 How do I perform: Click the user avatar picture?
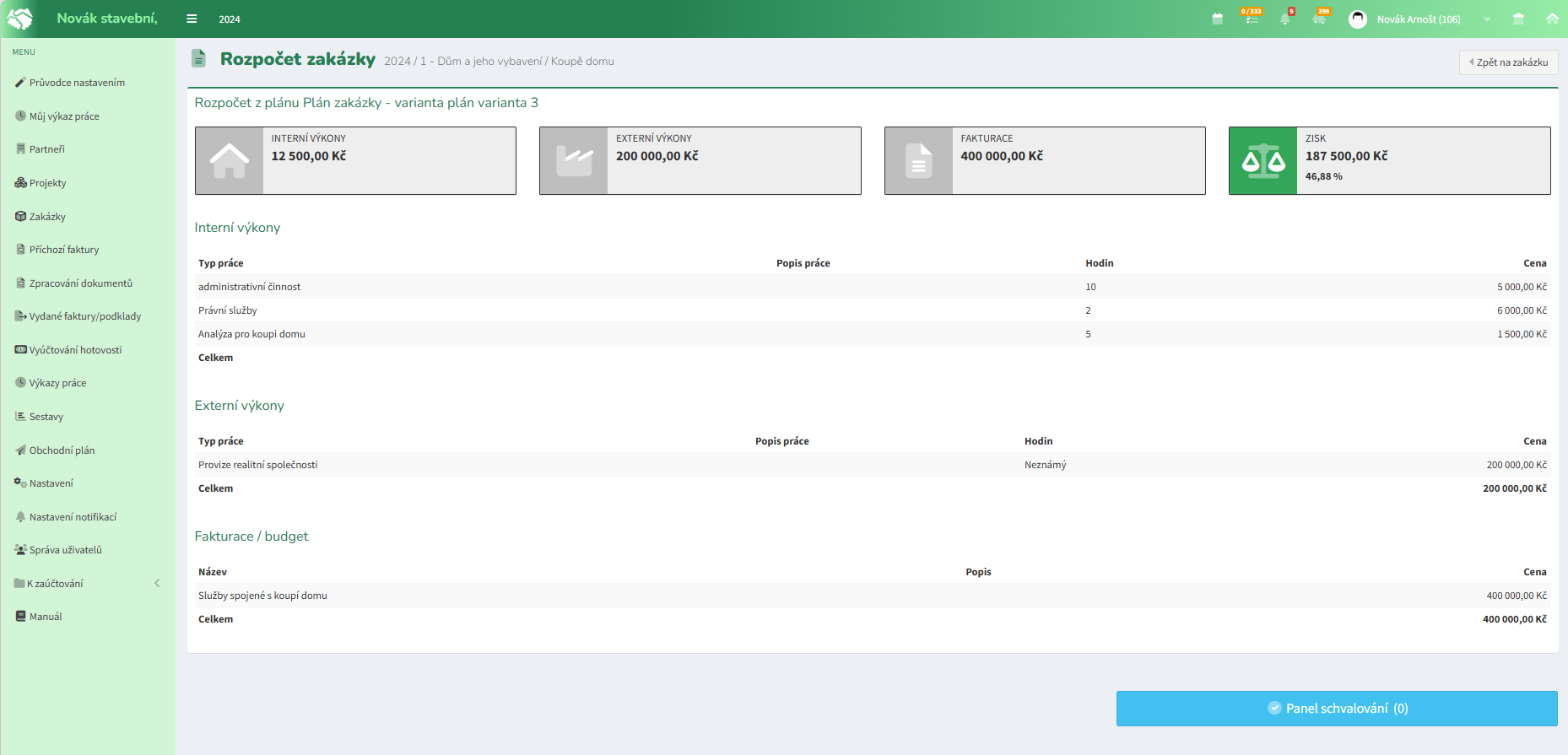tap(1357, 19)
